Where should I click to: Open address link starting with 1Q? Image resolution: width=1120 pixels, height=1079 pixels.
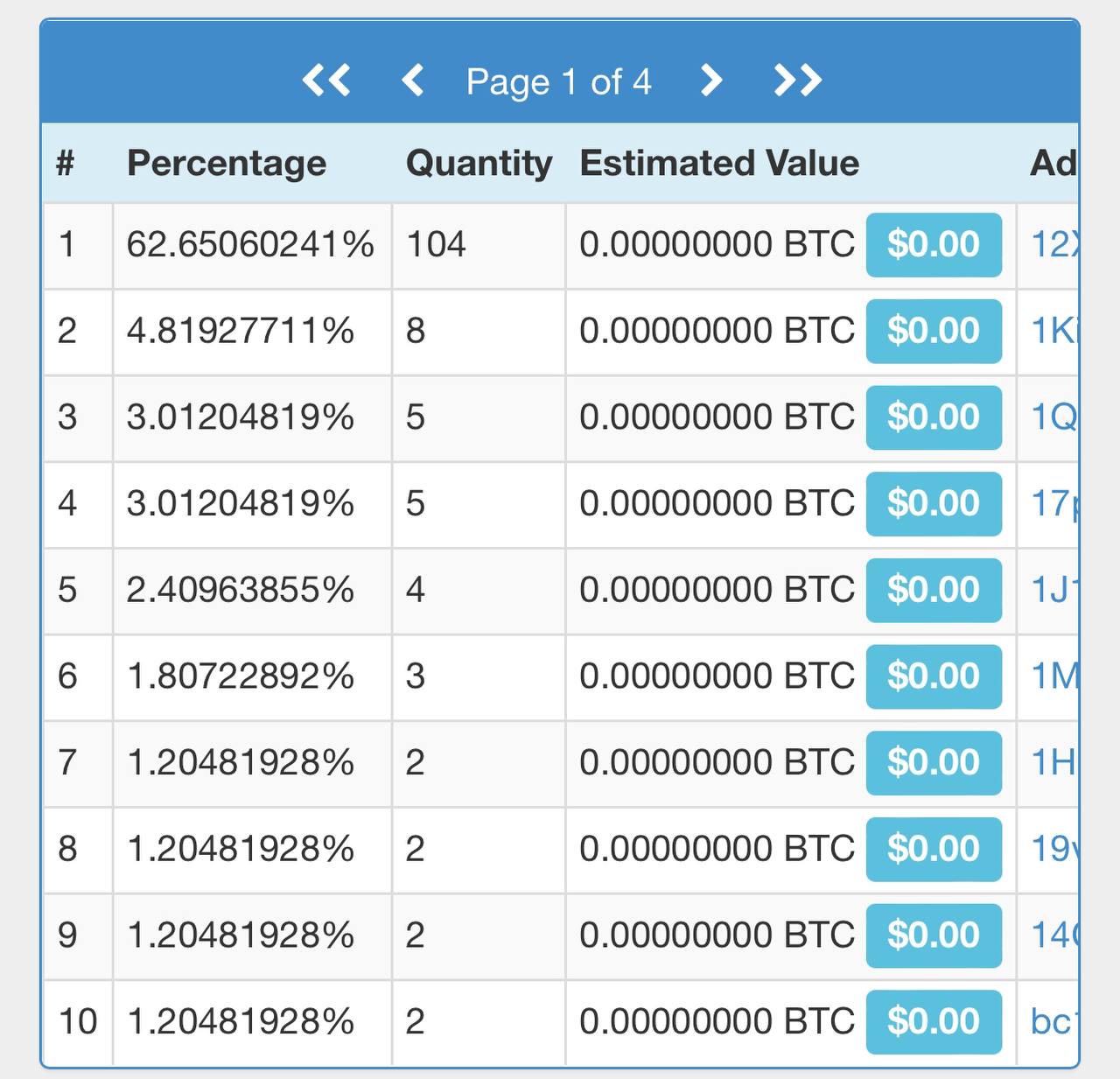point(1054,417)
